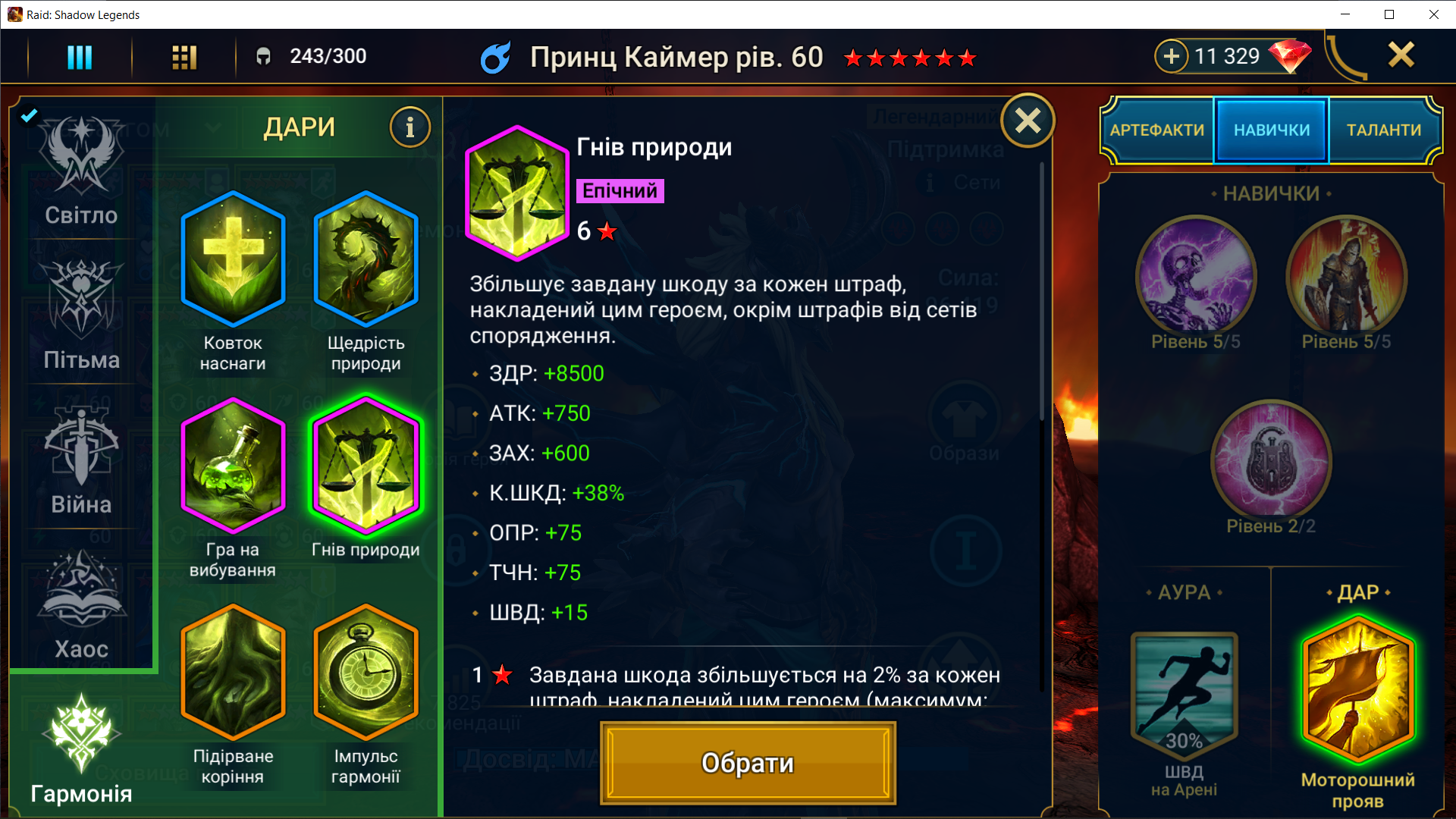This screenshot has height=819, width=1456.
Task: Open the ДАРИ info icon
Action: click(409, 127)
